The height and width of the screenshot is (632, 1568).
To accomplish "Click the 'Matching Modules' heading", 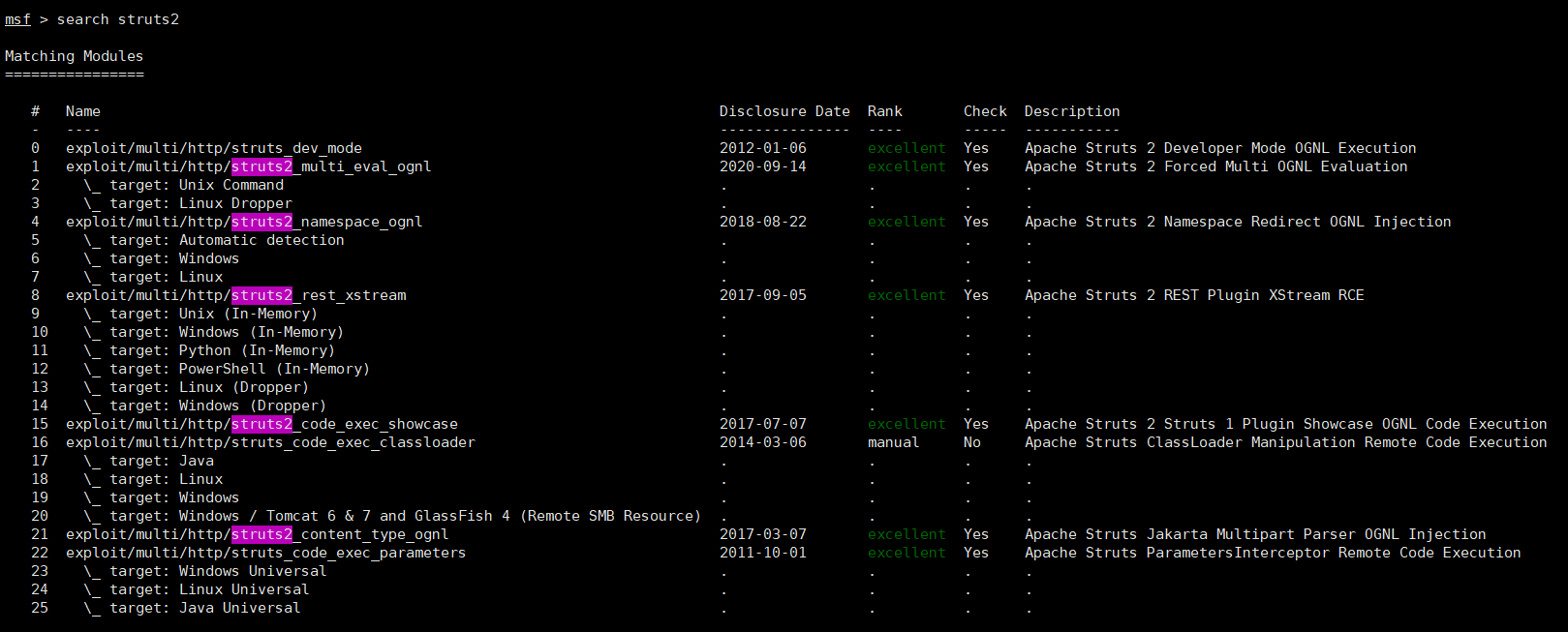I will point(74,56).
